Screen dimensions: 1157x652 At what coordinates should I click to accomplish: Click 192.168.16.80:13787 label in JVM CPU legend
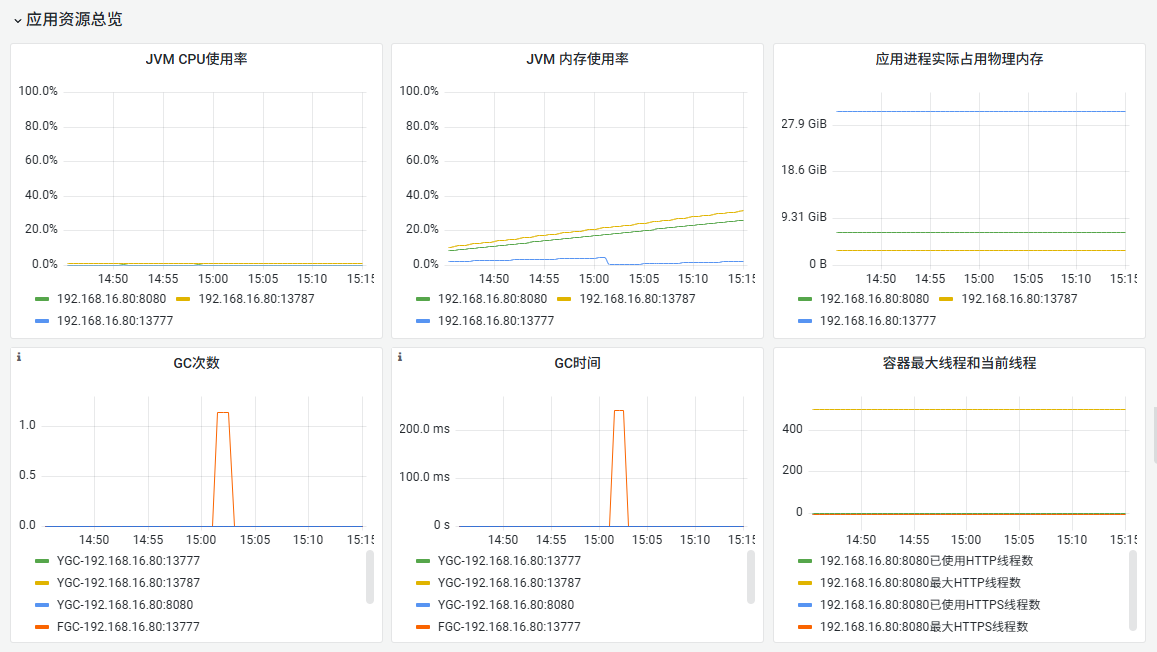[256, 299]
